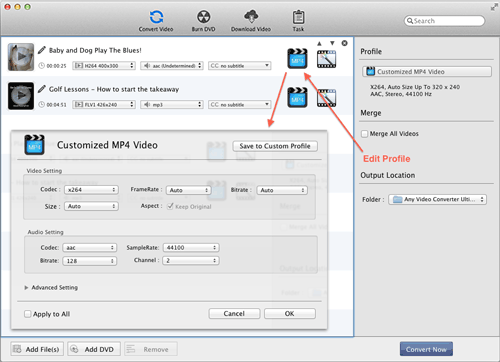Click the MP4 profile icon for Golf Lessons
The image size is (500, 362).
click(x=297, y=97)
